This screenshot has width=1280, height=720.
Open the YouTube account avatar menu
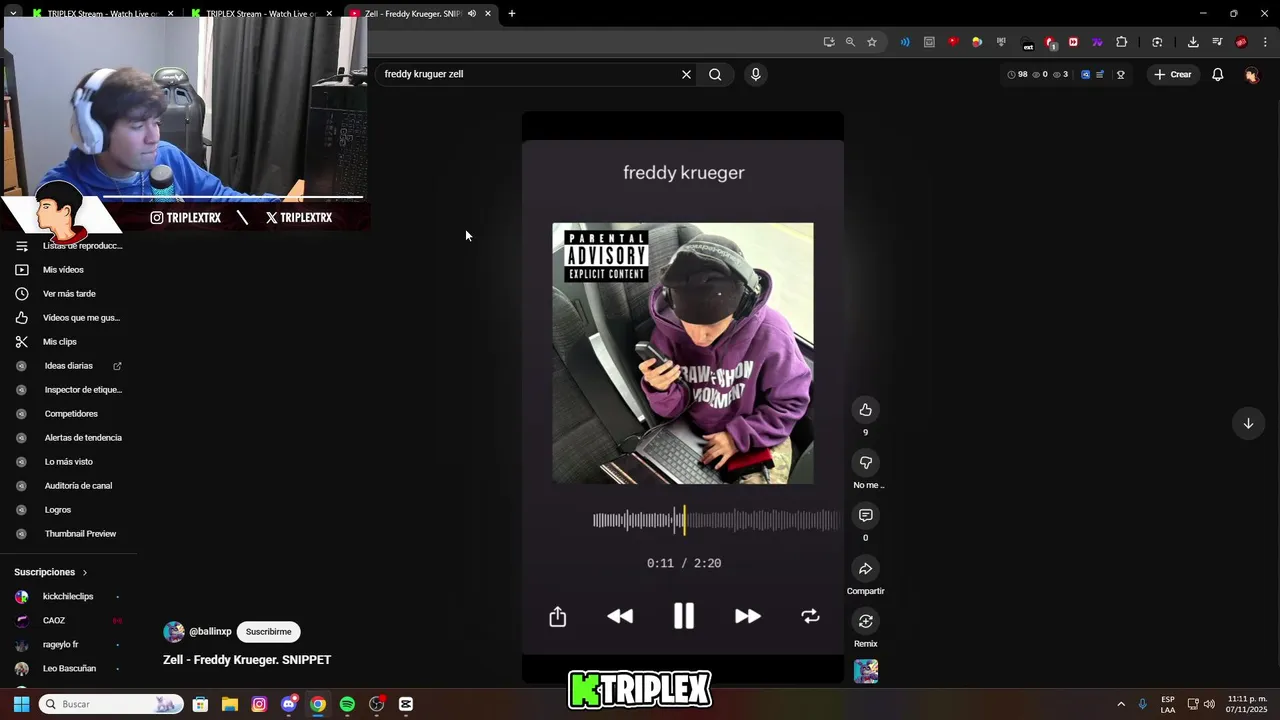coord(1251,74)
